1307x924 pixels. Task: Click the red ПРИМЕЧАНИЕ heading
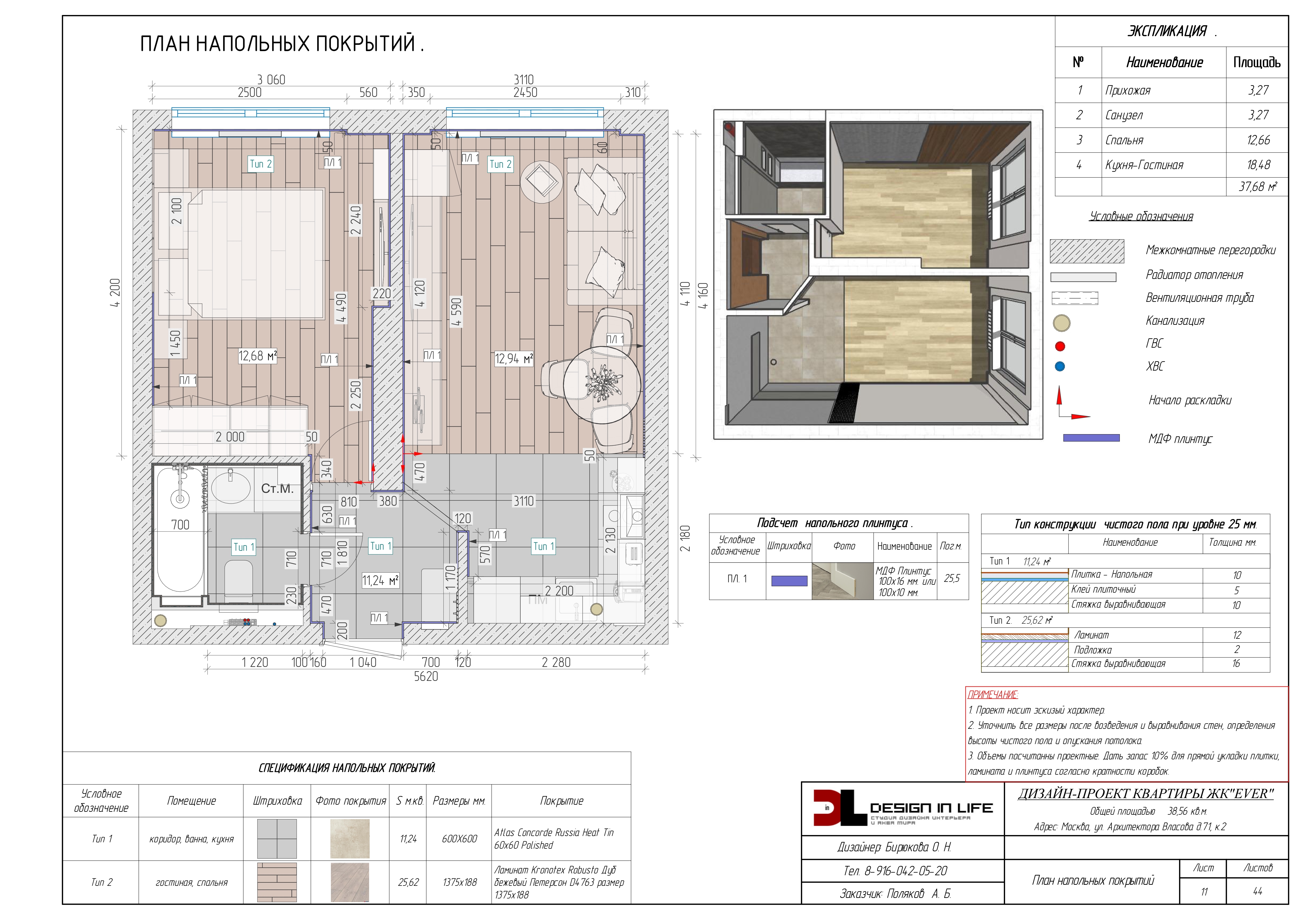pyautogui.click(x=993, y=694)
